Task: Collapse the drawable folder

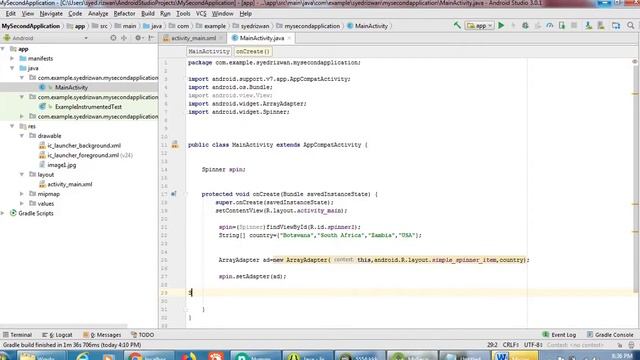Action: coord(22,136)
